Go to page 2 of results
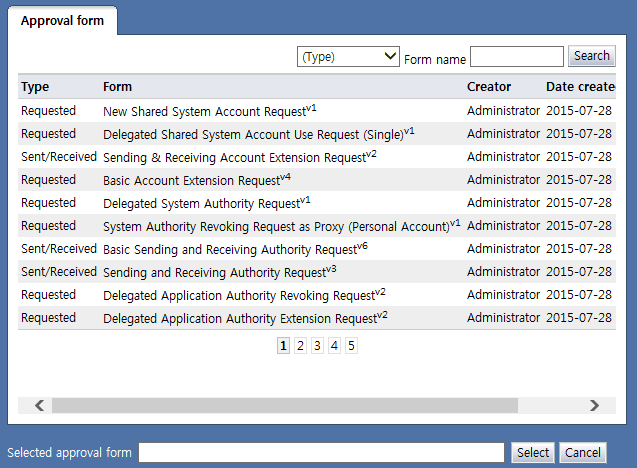Screen dimensions: 637x468 tap(300, 346)
